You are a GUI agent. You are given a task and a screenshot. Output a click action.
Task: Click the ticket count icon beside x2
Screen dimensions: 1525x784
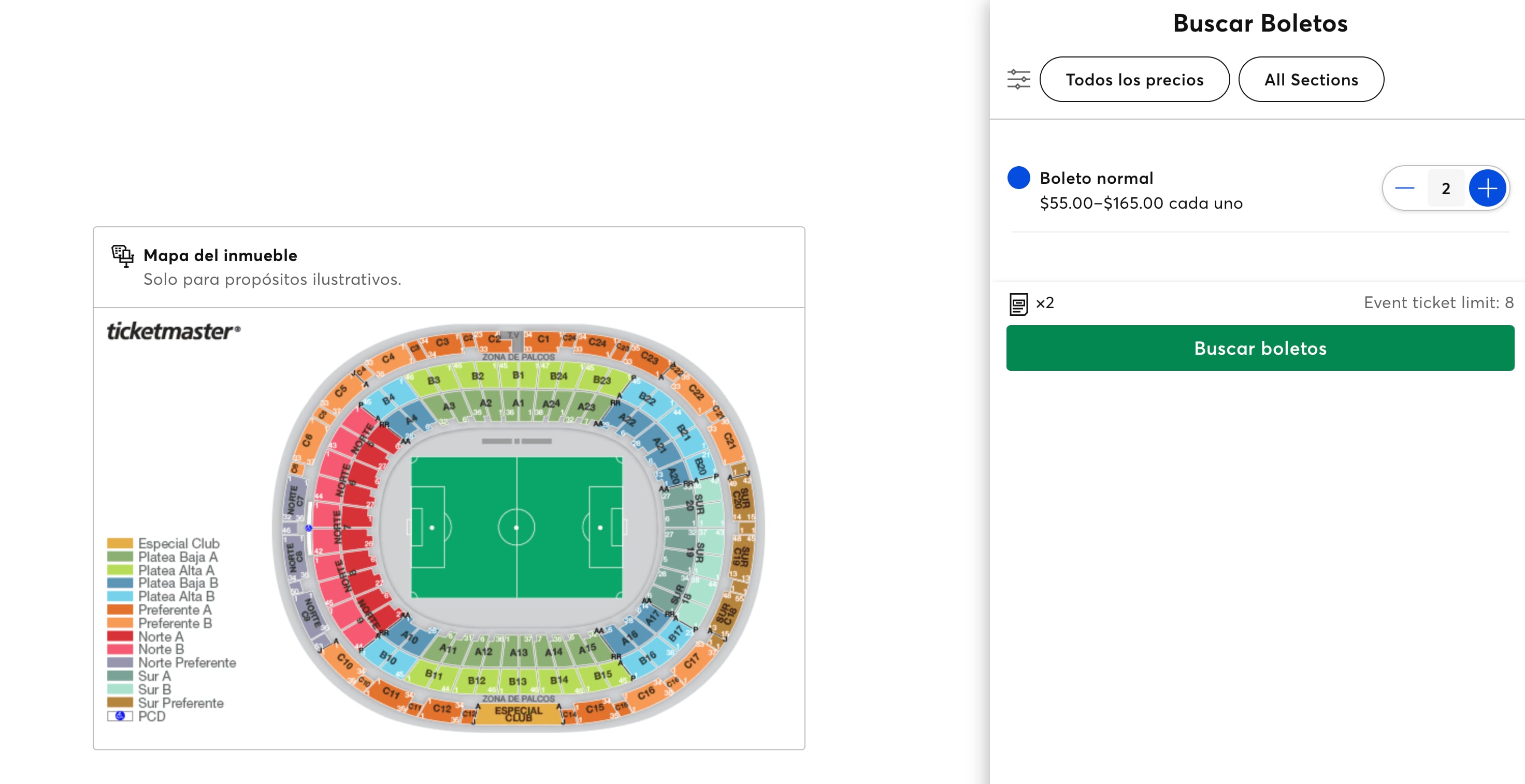pos(1018,303)
